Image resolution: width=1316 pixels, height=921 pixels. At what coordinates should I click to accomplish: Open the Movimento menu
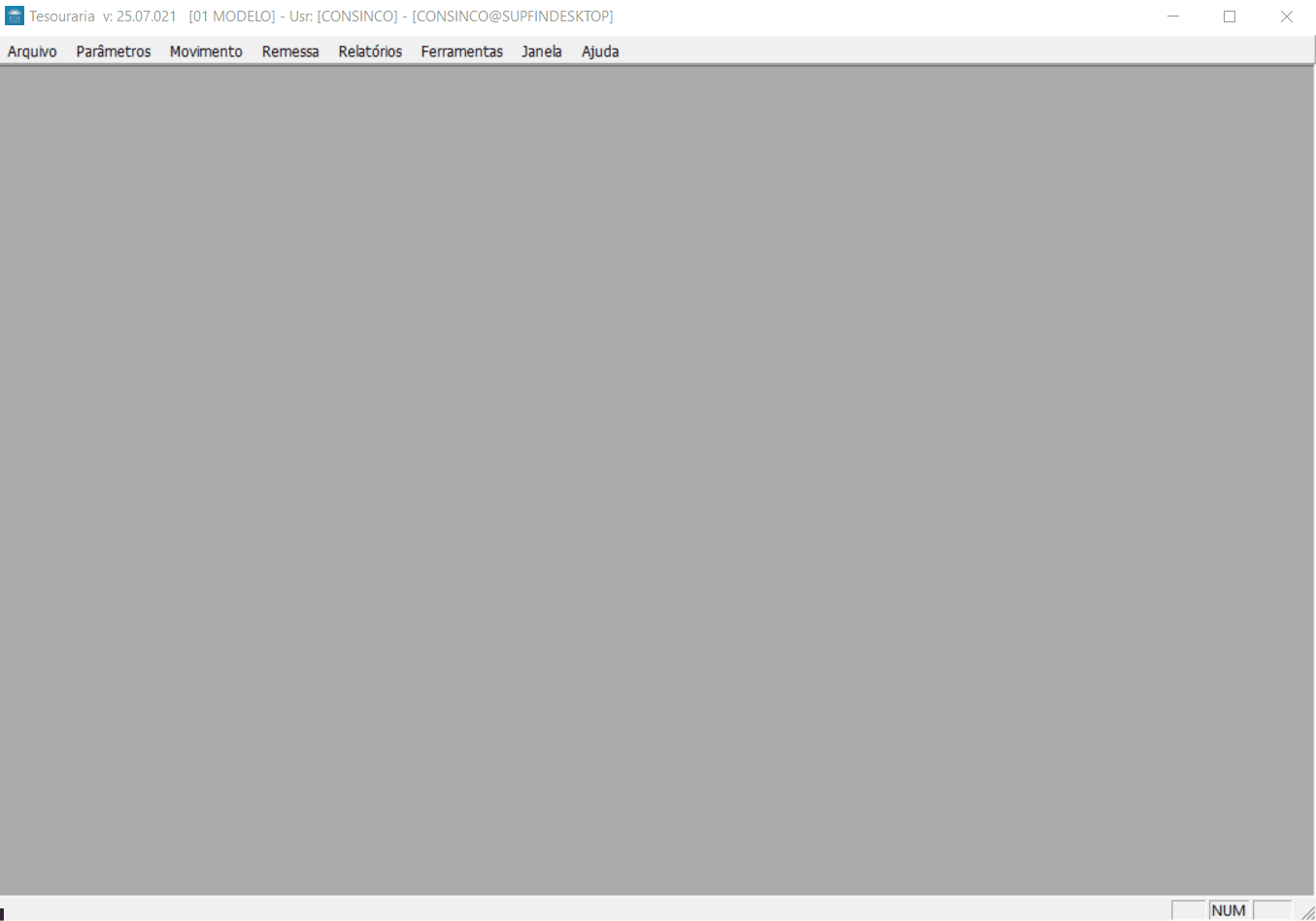[206, 51]
